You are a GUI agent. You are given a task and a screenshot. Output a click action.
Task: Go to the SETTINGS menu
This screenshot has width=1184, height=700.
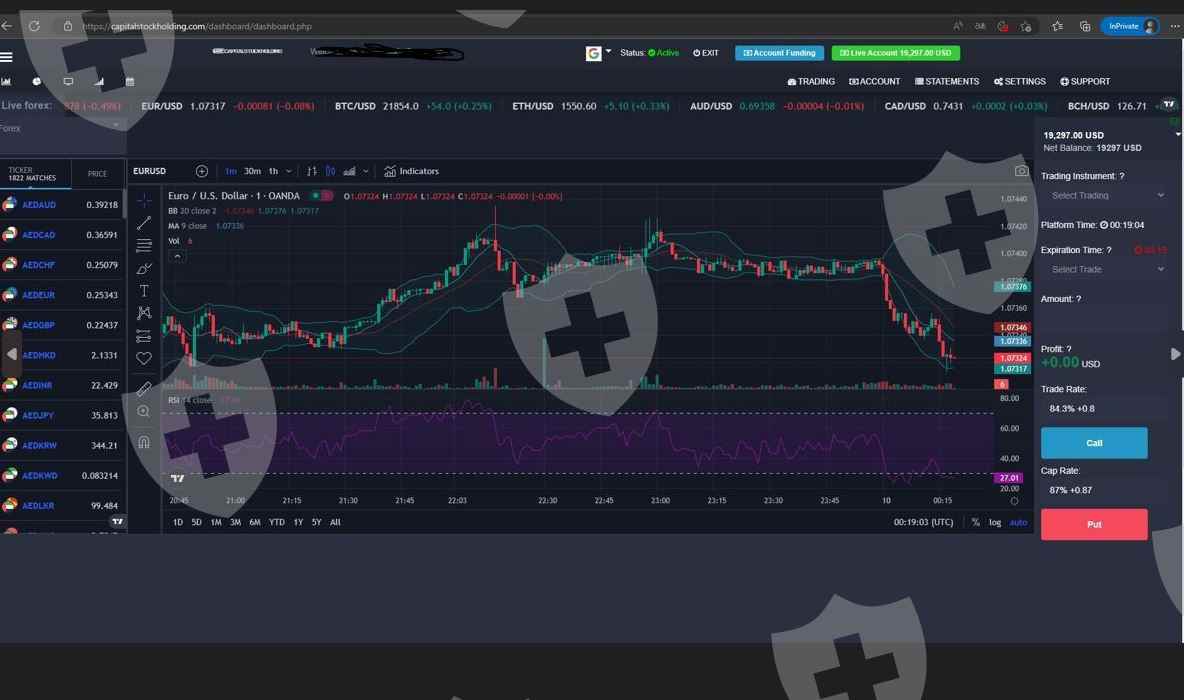tap(1019, 82)
